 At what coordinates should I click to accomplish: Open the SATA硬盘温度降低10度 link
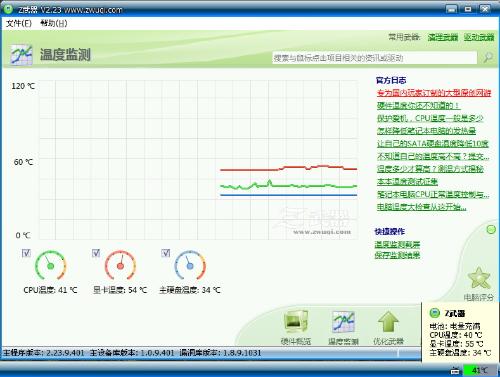click(432, 144)
